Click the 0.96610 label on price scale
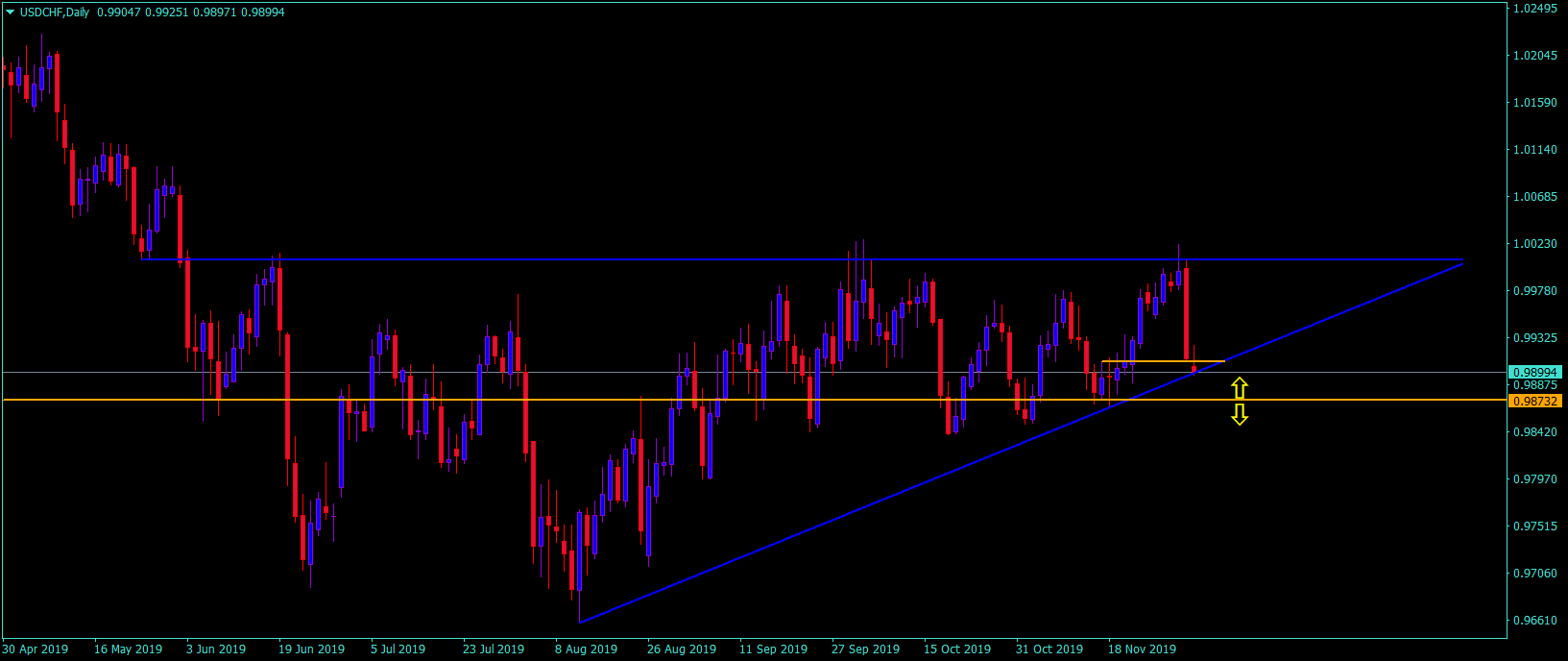 coord(1534,621)
